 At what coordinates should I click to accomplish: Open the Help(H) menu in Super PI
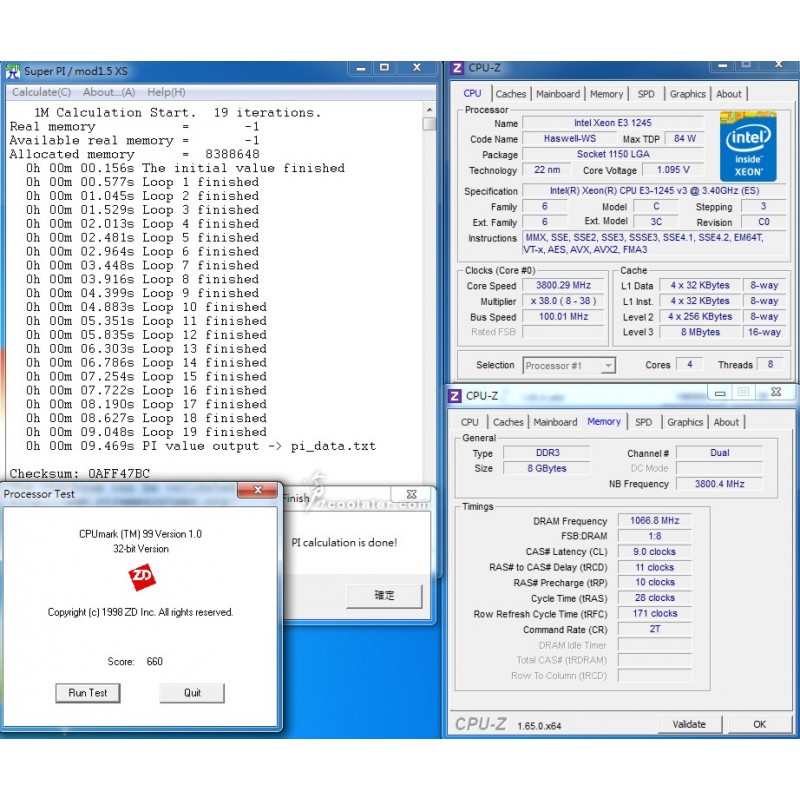166,92
